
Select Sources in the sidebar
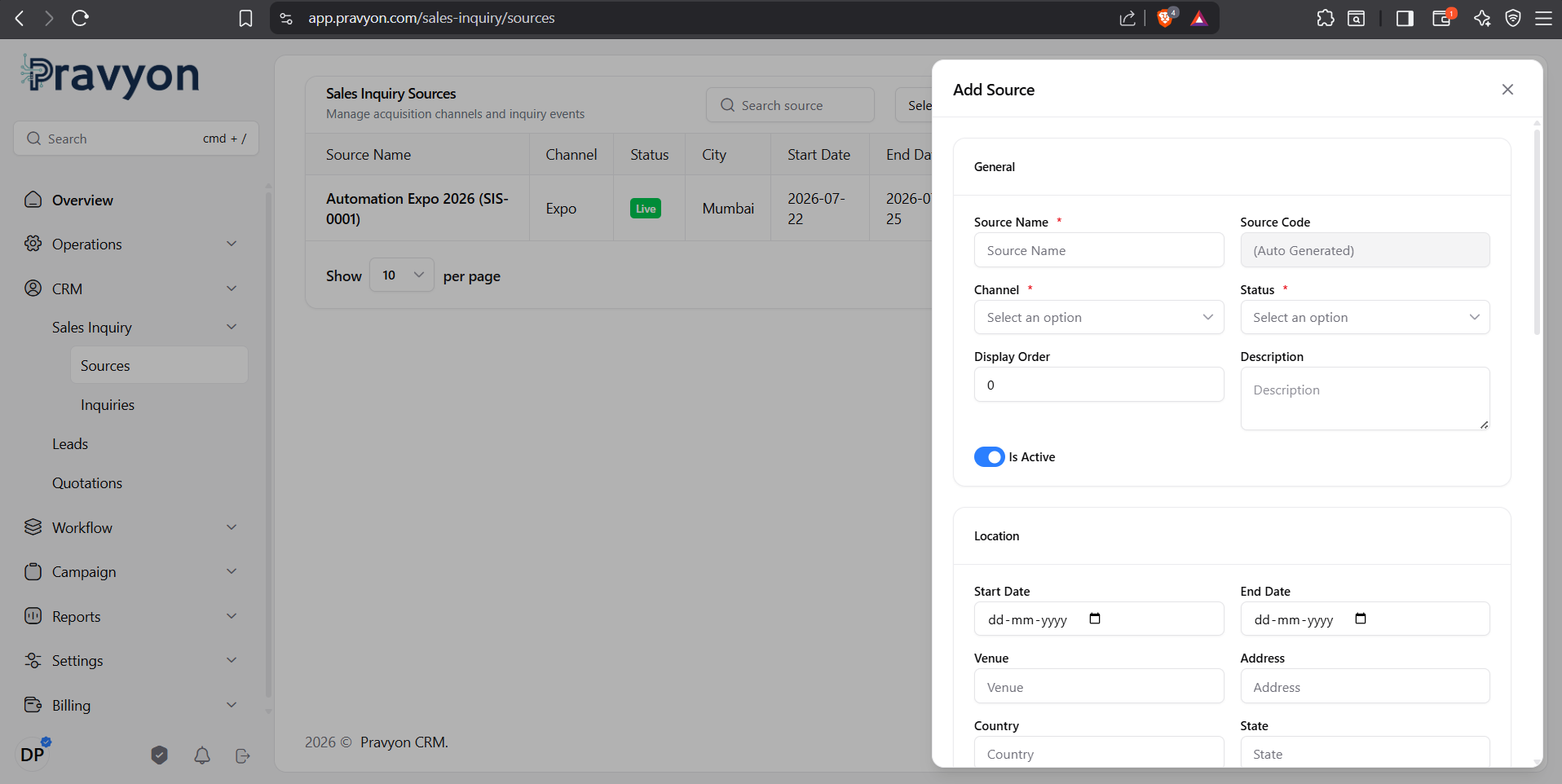coord(159,365)
